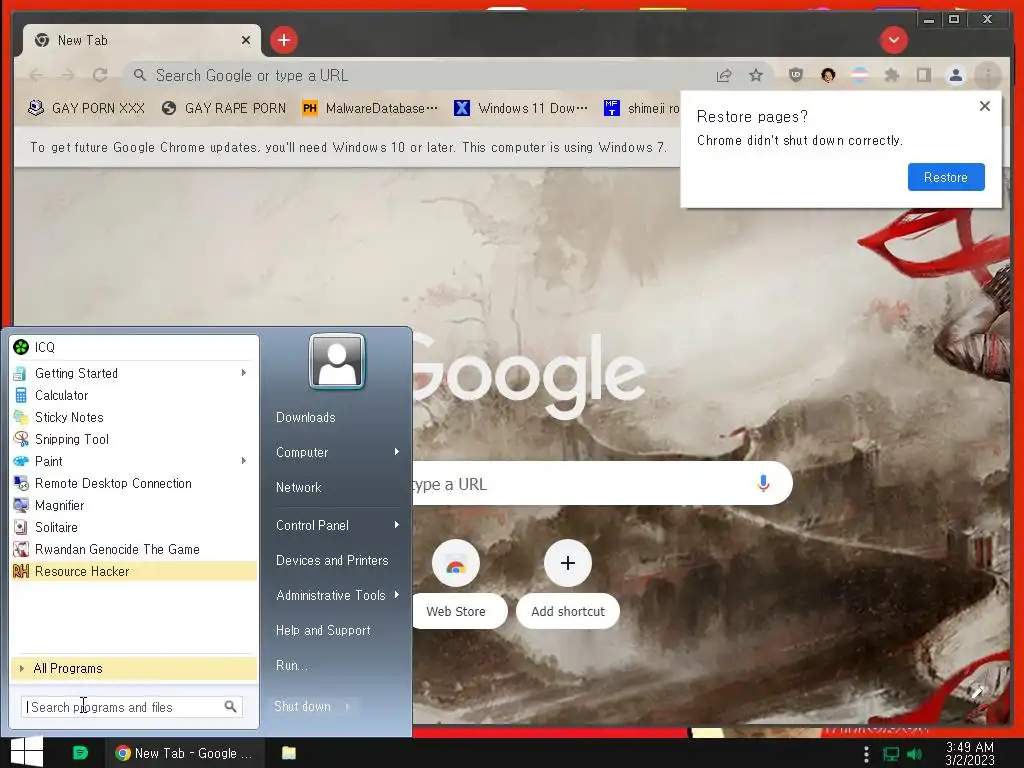Open a new tab with the plus button
The width and height of the screenshot is (1024, 768).
pyautogui.click(x=283, y=40)
